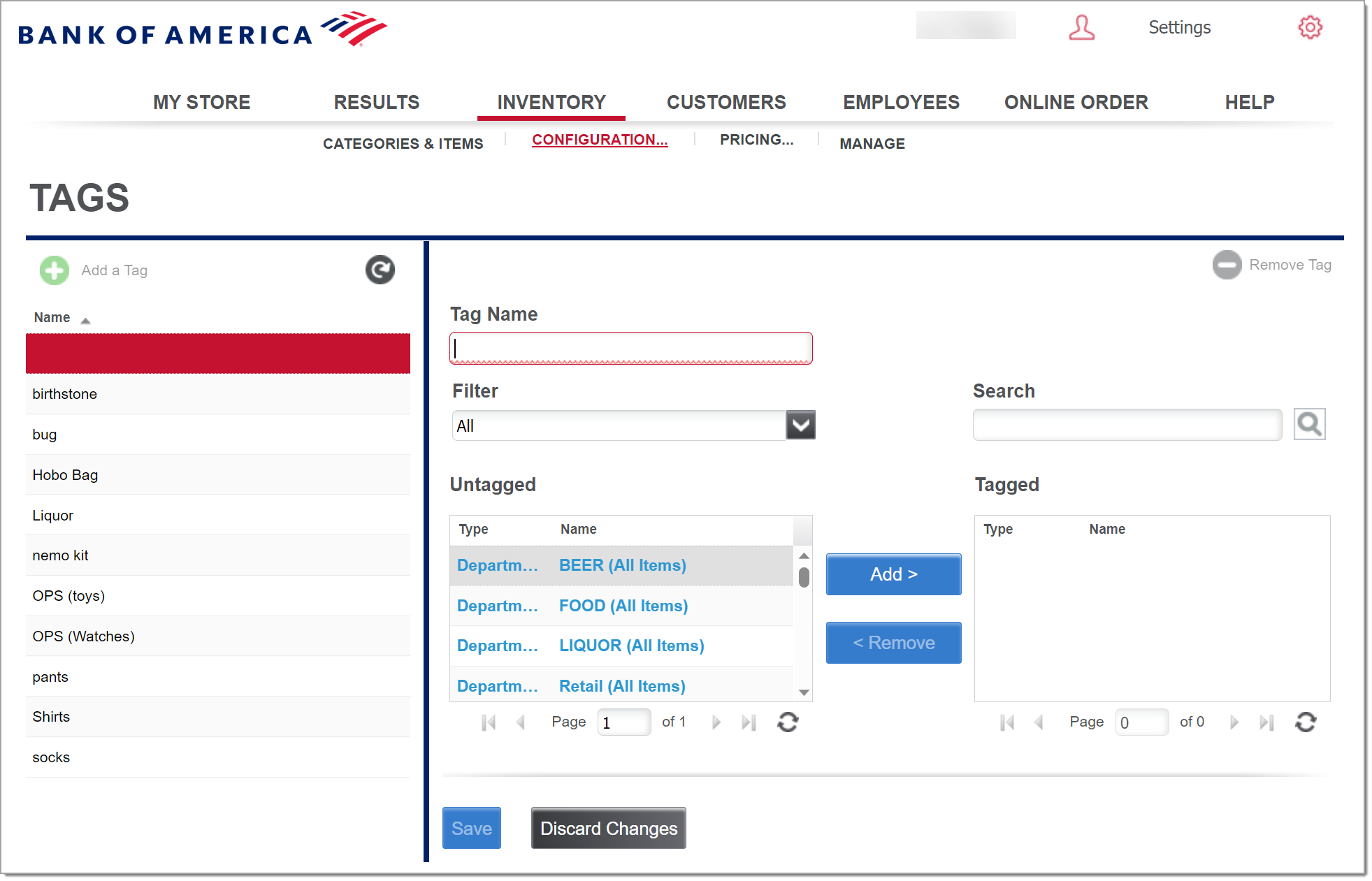Go to first page of the Untagged list

[489, 722]
